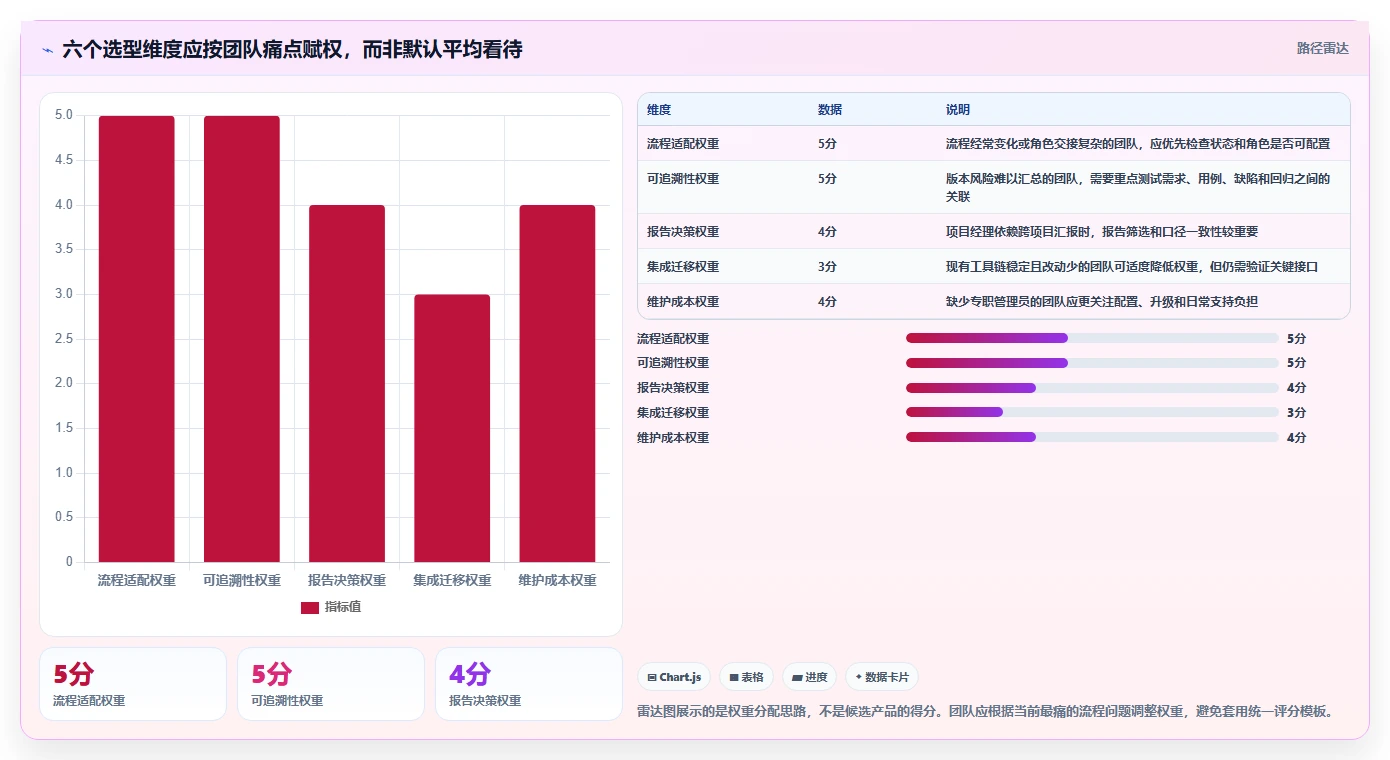Click the 3分 value in the table
Image resolution: width=1390 pixels, height=760 pixels.
pyautogui.click(x=827, y=266)
